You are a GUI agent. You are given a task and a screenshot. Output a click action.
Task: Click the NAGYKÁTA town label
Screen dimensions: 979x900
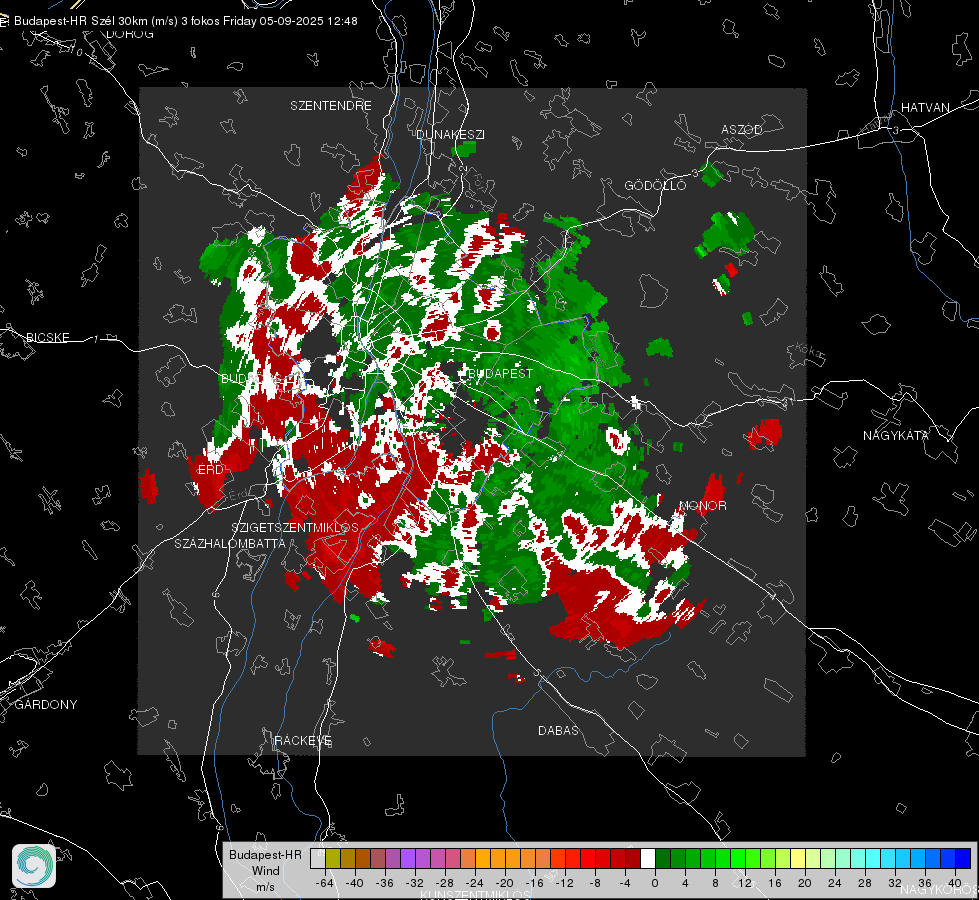[x=896, y=436]
